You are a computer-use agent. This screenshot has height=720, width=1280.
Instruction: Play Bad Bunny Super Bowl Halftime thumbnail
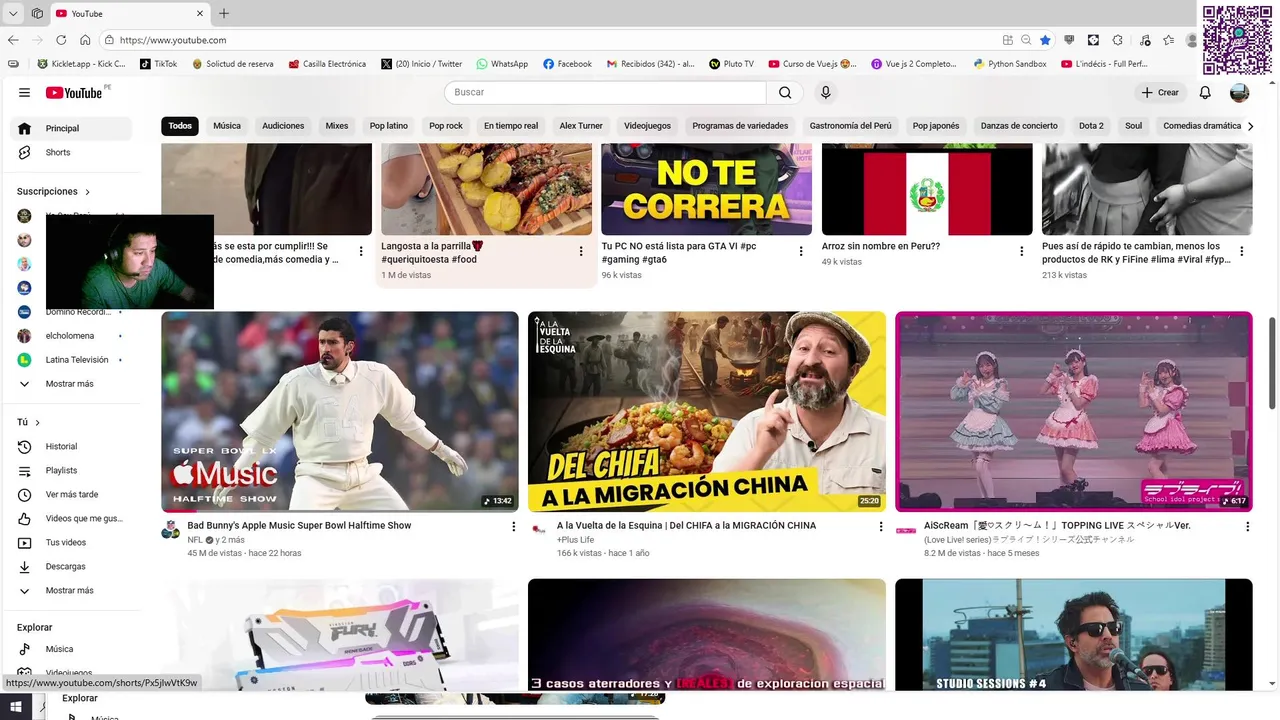[340, 411]
